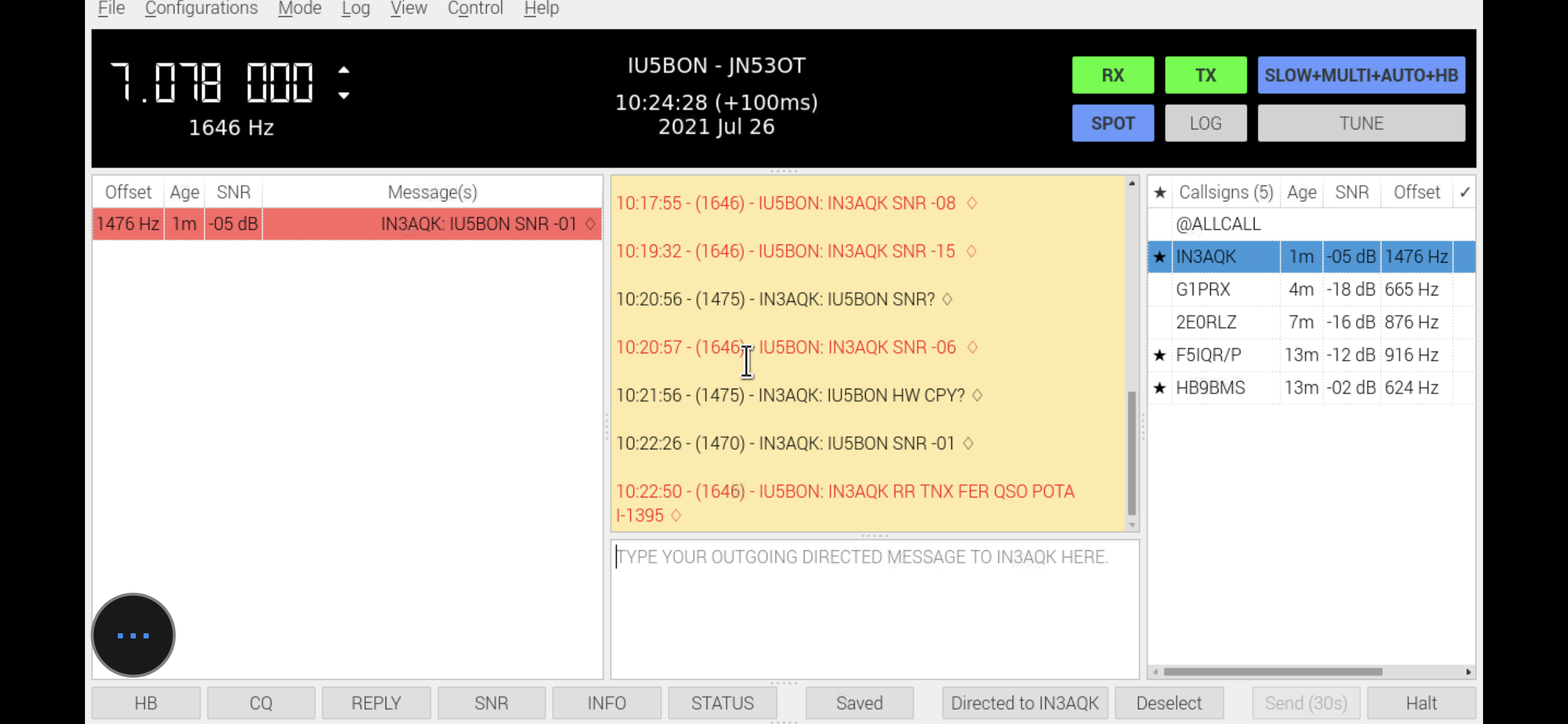Click the TUNE button
Viewport: 1568px width, 724px height.
[1361, 123]
